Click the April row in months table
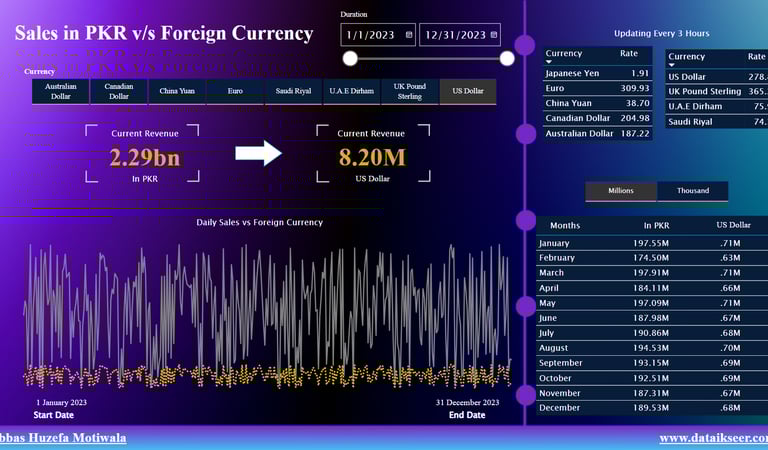 [652, 288]
